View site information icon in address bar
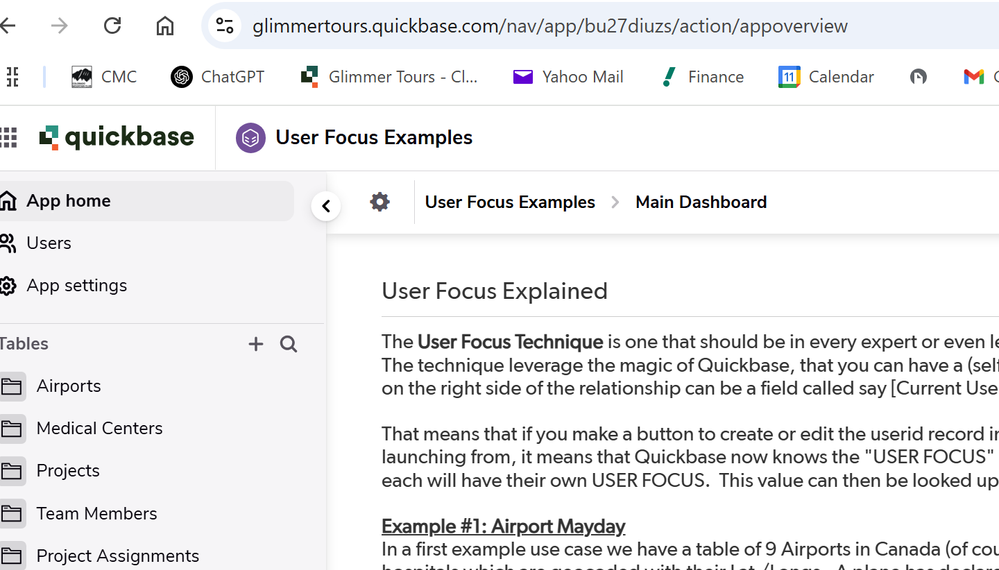The height and width of the screenshot is (570, 999). (225, 25)
